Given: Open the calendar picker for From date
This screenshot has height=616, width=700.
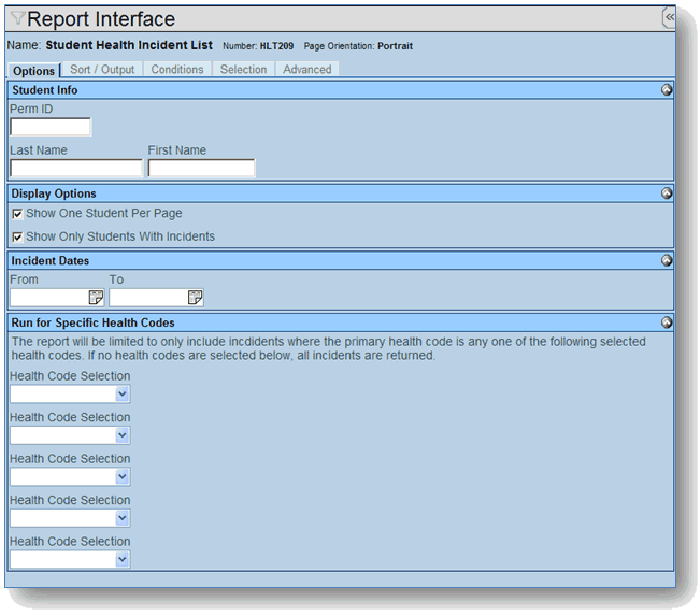Looking at the screenshot, I should point(96,297).
